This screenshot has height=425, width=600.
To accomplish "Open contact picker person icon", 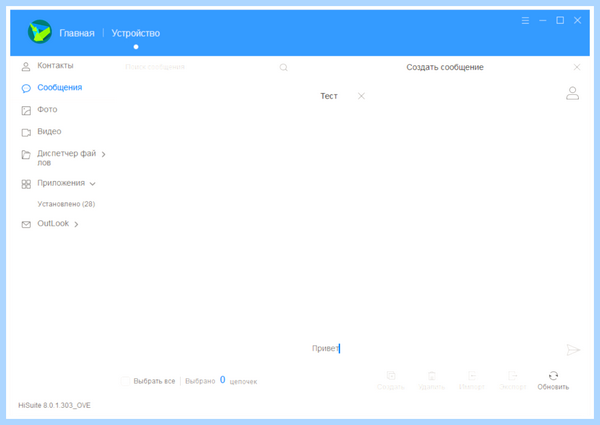I will (572, 93).
